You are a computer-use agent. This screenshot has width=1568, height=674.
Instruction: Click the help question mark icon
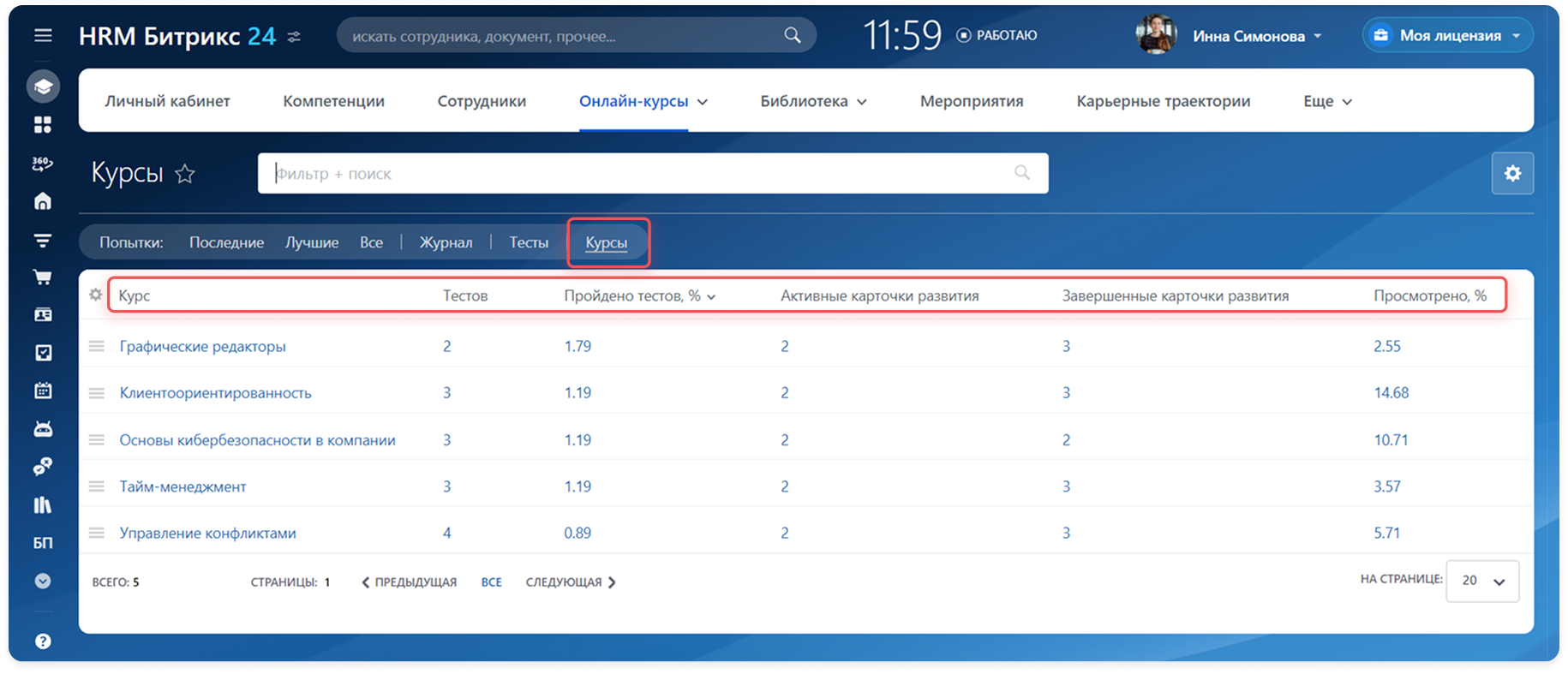coord(43,641)
